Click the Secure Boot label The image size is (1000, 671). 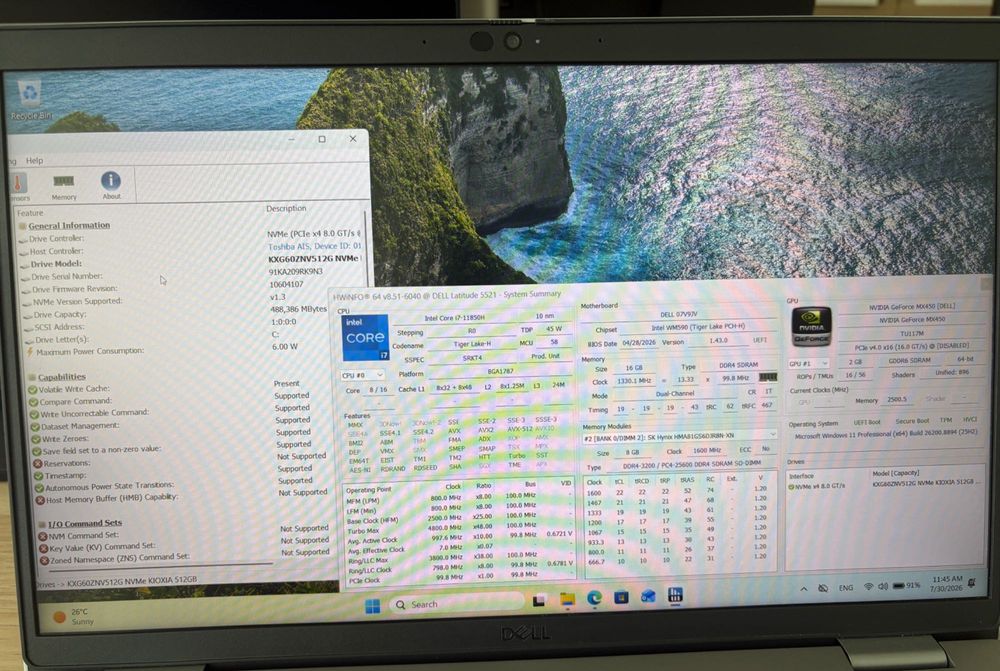tap(912, 421)
